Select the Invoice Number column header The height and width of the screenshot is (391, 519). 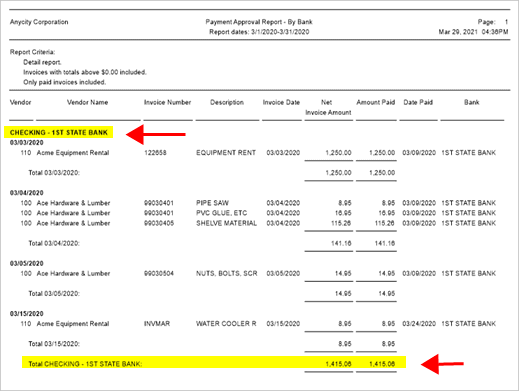click(x=167, y=102)
